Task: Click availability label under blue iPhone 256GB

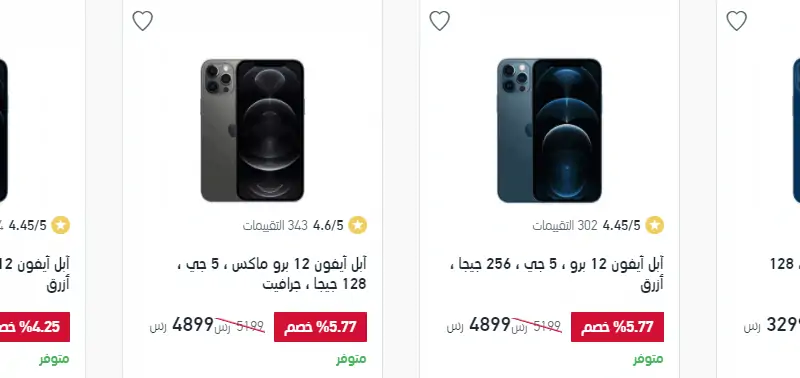Action: point(648,359)
